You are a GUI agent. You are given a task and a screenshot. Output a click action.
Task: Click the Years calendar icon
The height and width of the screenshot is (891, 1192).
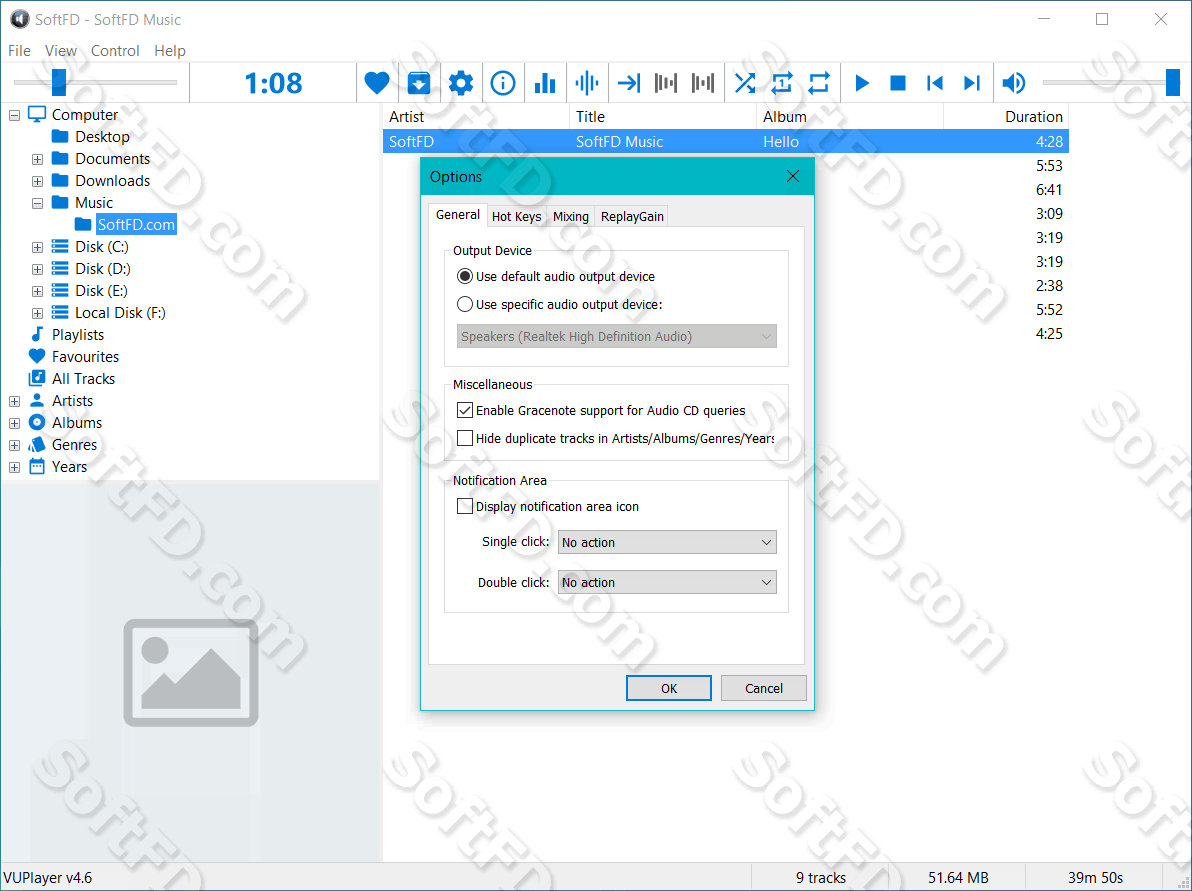tap(36, 466)
